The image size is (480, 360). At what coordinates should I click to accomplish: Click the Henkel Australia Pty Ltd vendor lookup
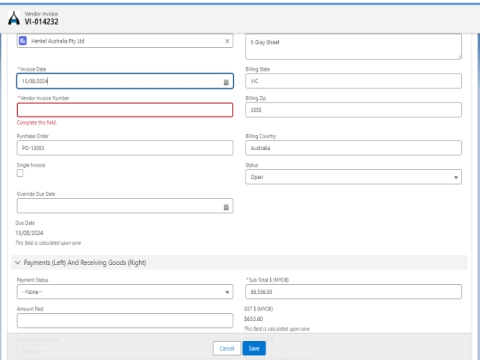(x=125, y=41)
